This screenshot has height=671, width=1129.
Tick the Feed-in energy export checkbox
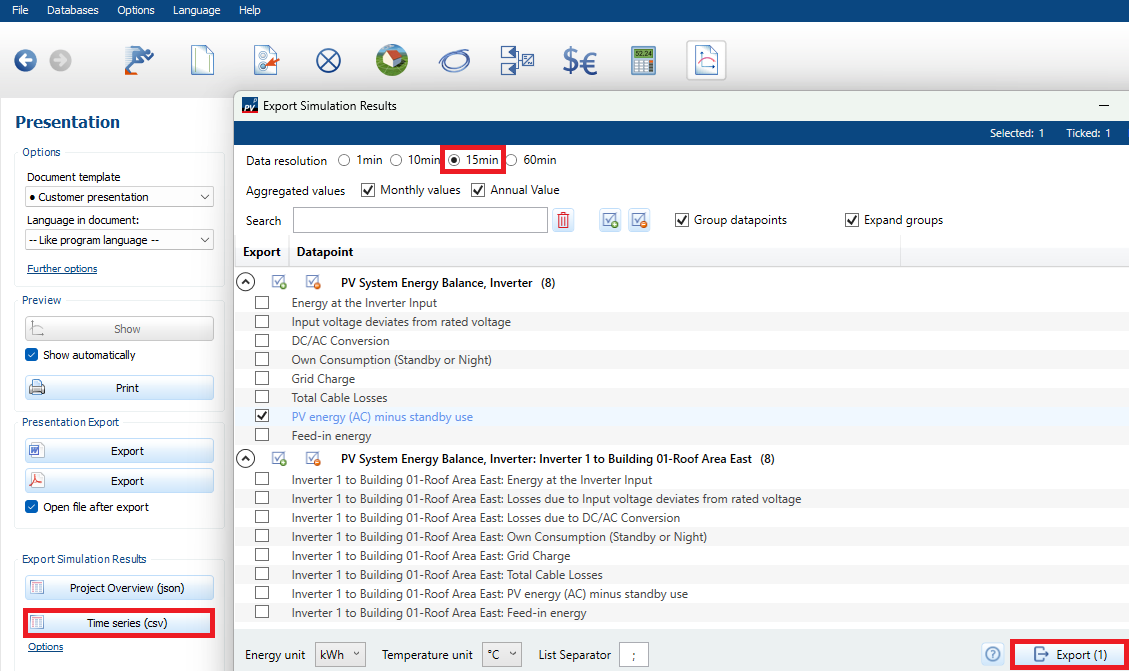click(262, 435)
